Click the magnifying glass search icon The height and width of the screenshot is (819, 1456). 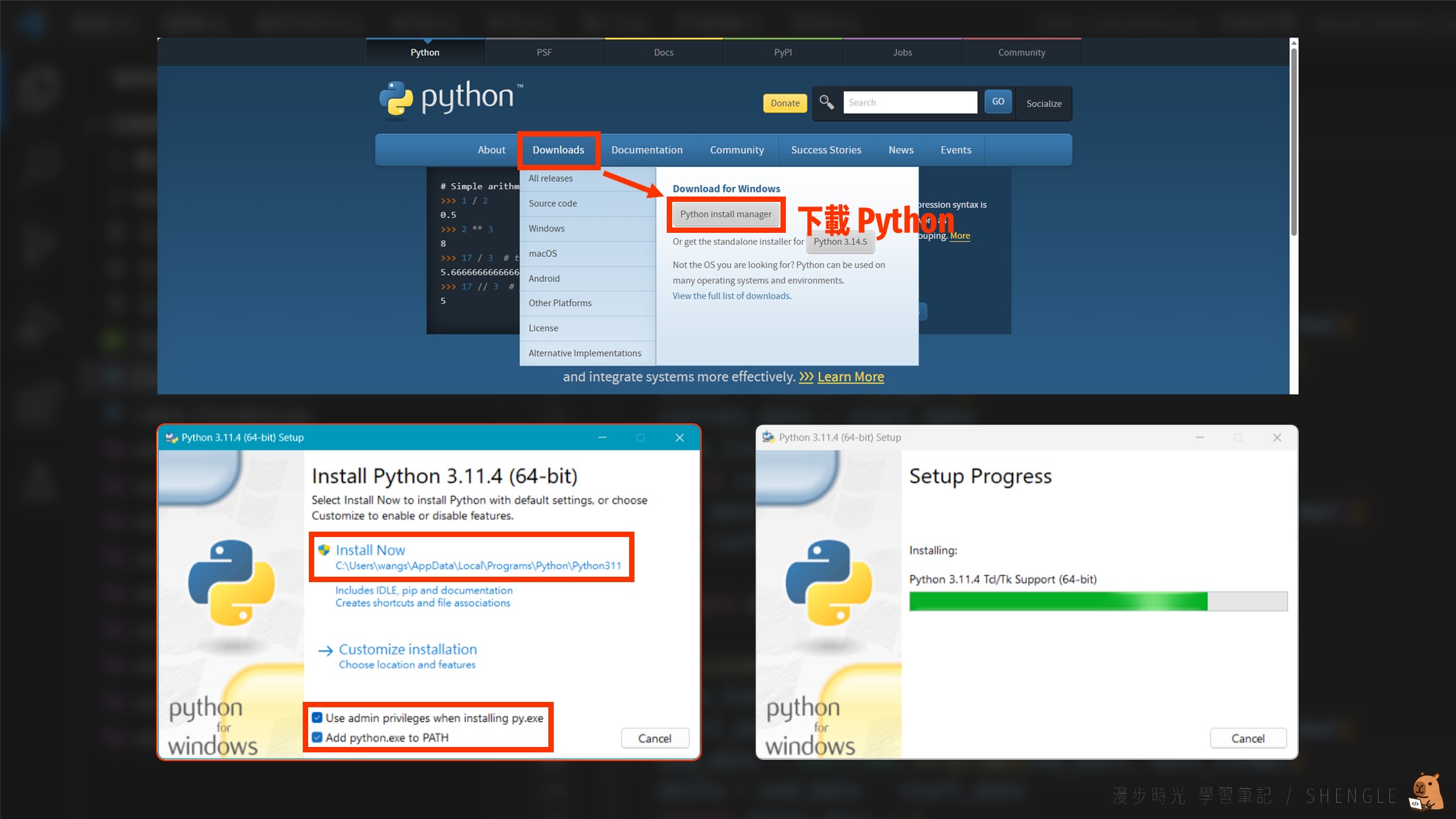(827, 102)
